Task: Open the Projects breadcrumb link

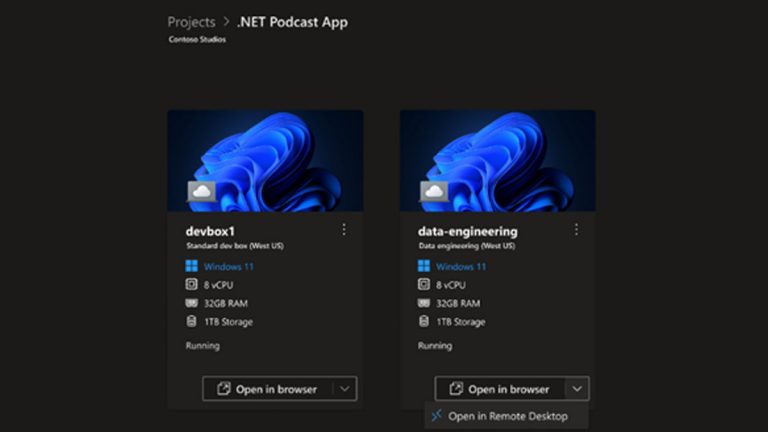Action: tap(192, 22)
